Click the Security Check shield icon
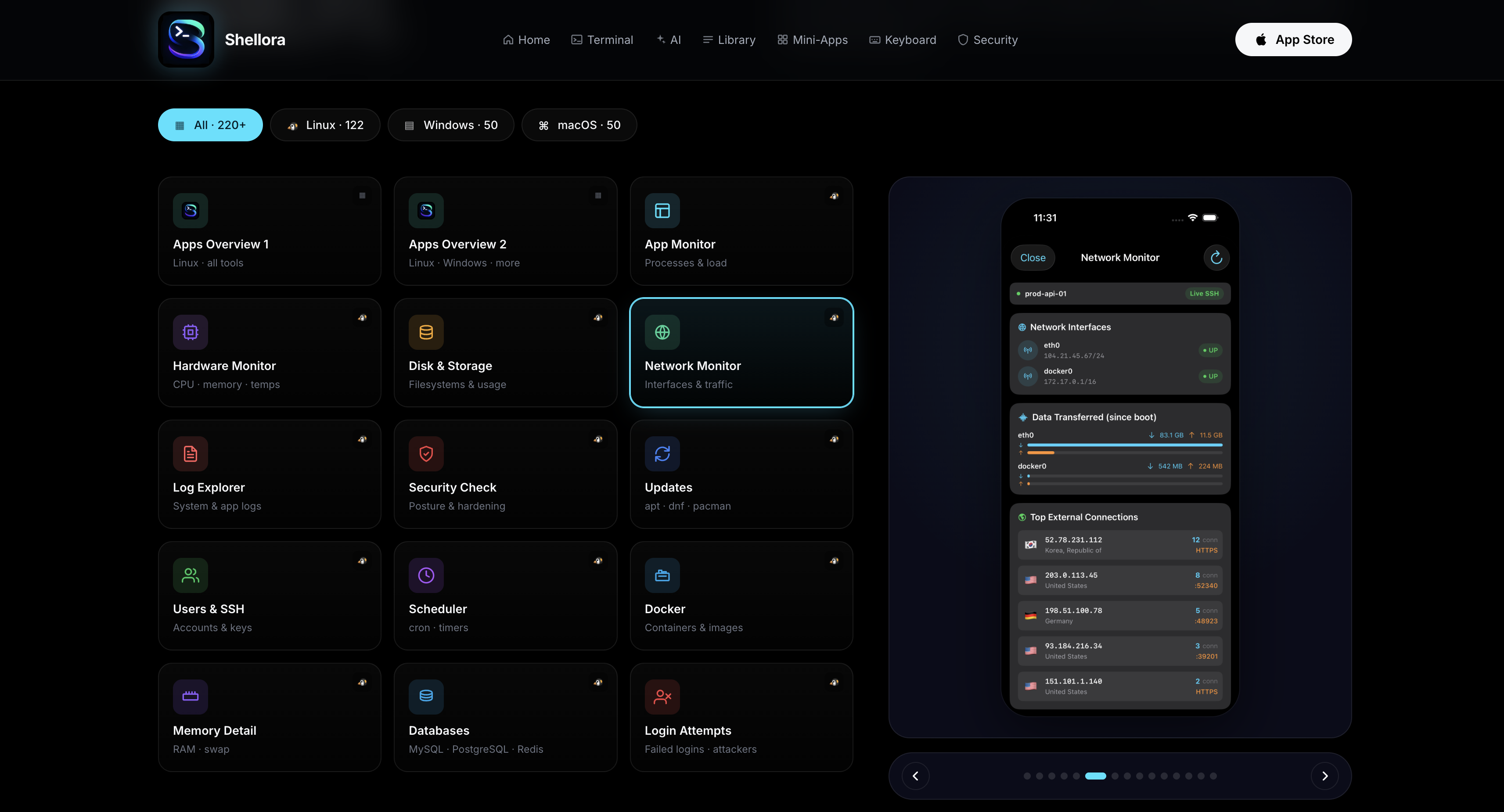Viewport: 1504px width, 812px height. [x=426, y=453]
